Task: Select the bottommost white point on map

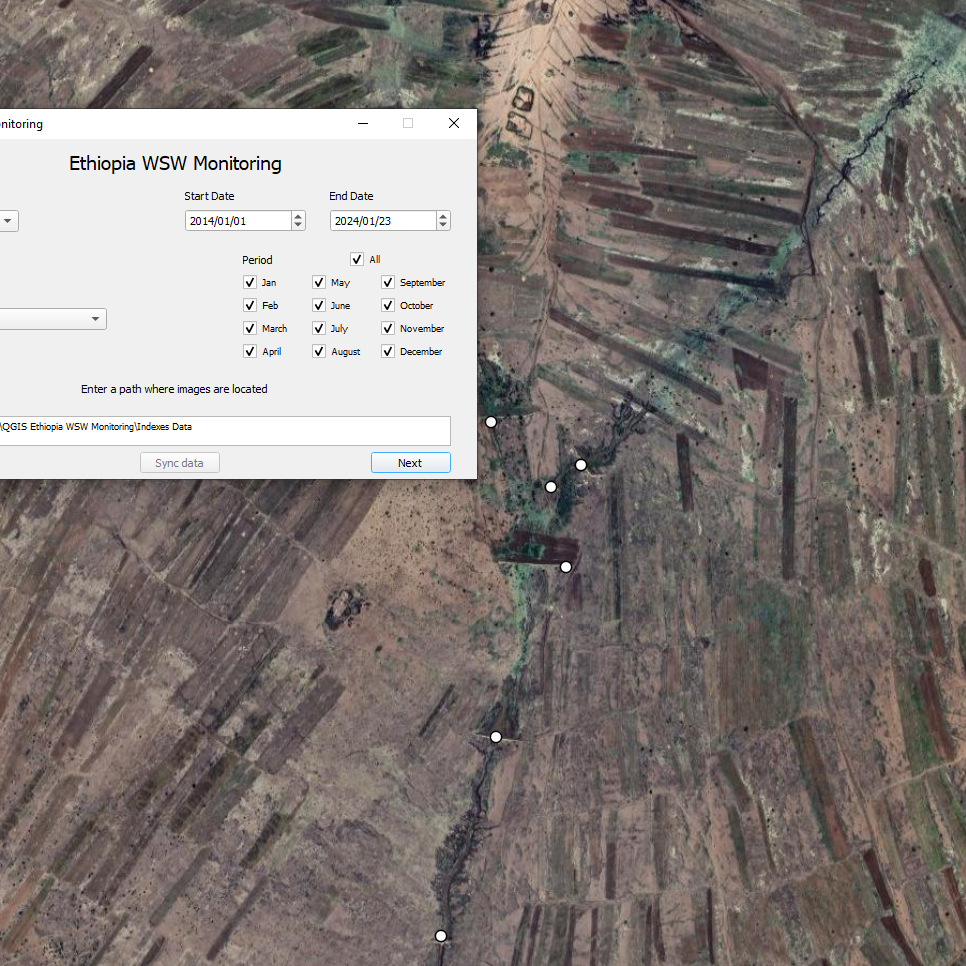Action: point(441,936)
